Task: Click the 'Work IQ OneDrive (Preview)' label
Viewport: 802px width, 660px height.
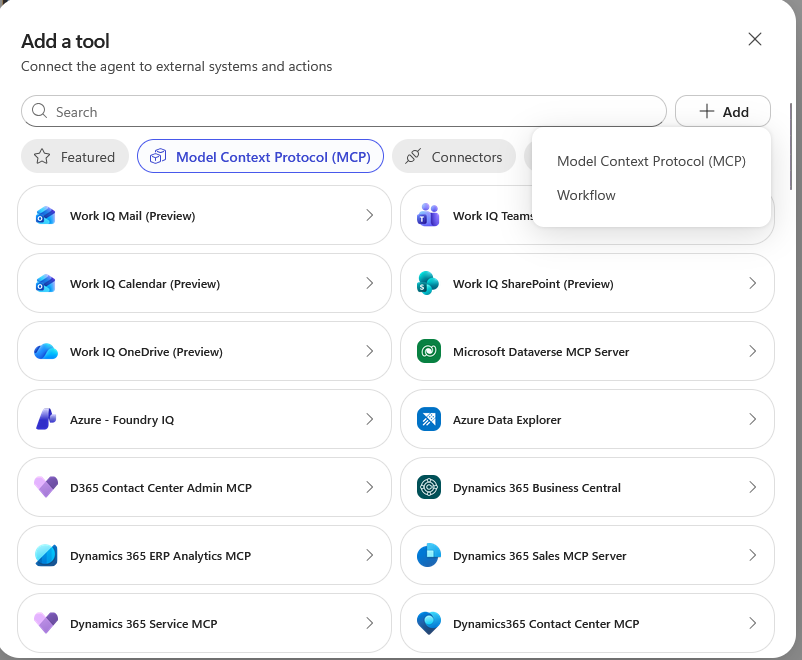Action: (x=146, y=352)
